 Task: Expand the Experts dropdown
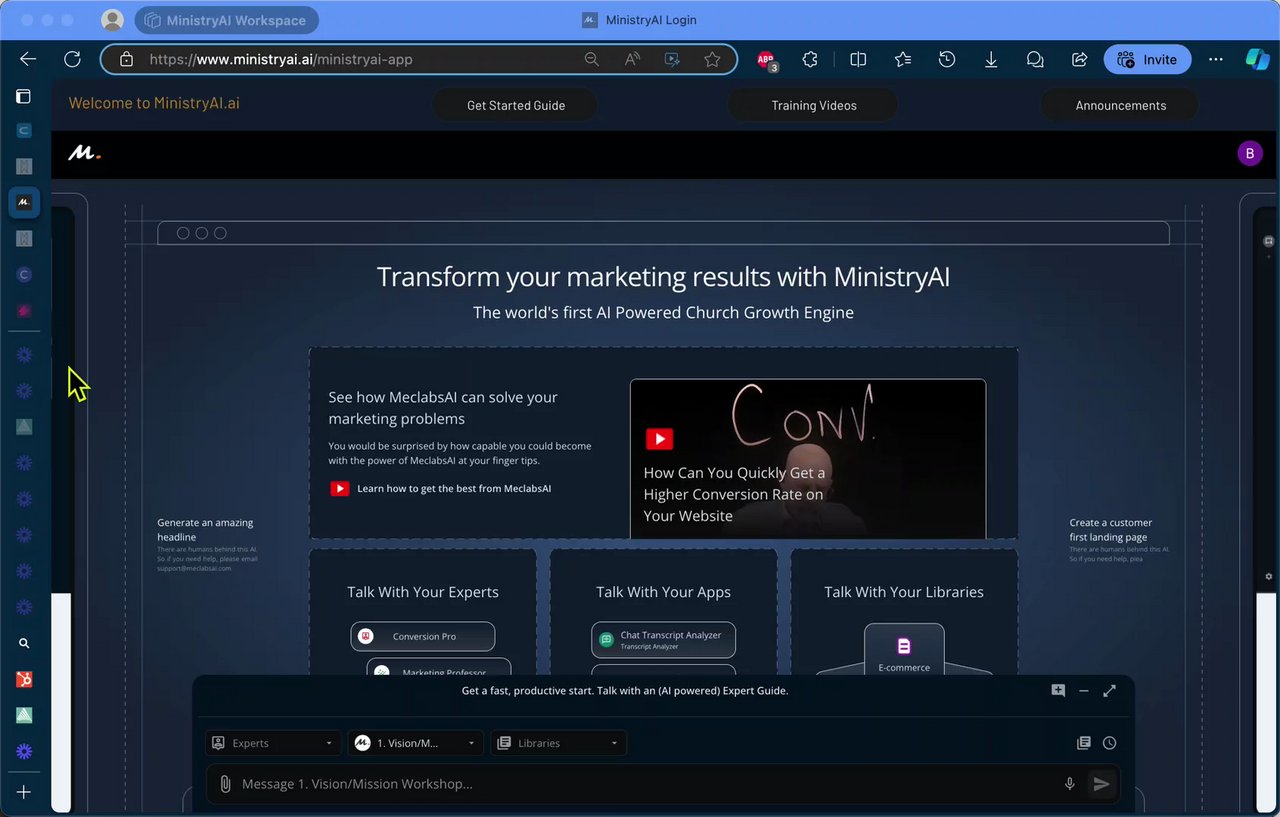273,743
